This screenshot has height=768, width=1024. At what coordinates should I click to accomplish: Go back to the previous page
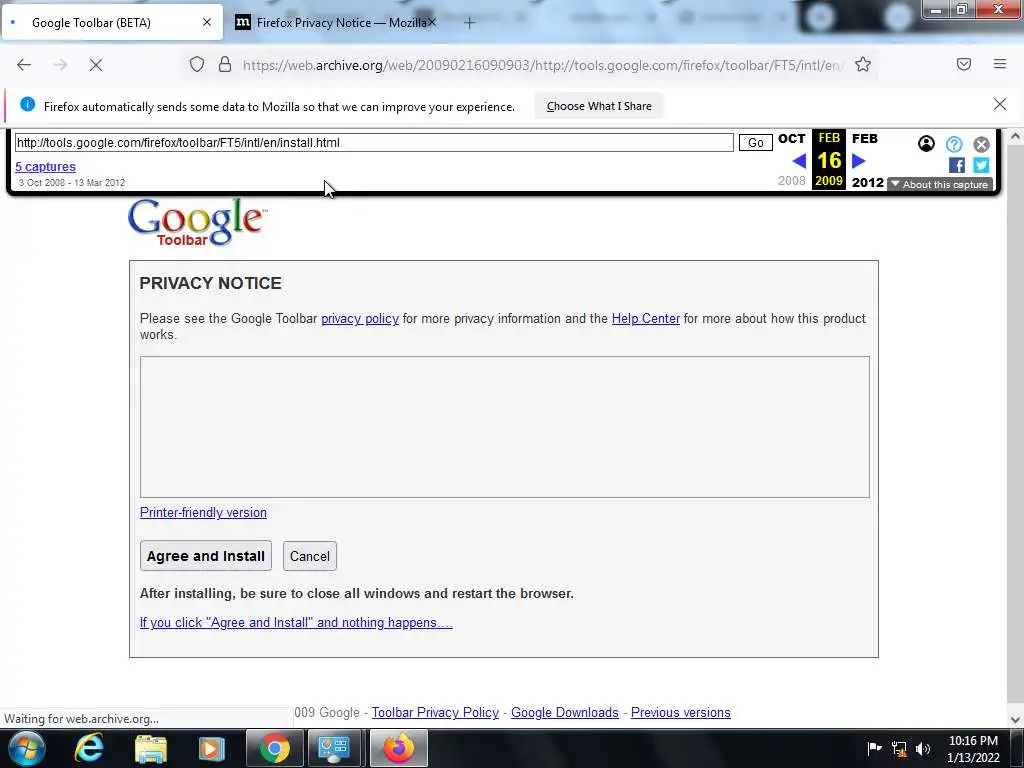[24, 65]
